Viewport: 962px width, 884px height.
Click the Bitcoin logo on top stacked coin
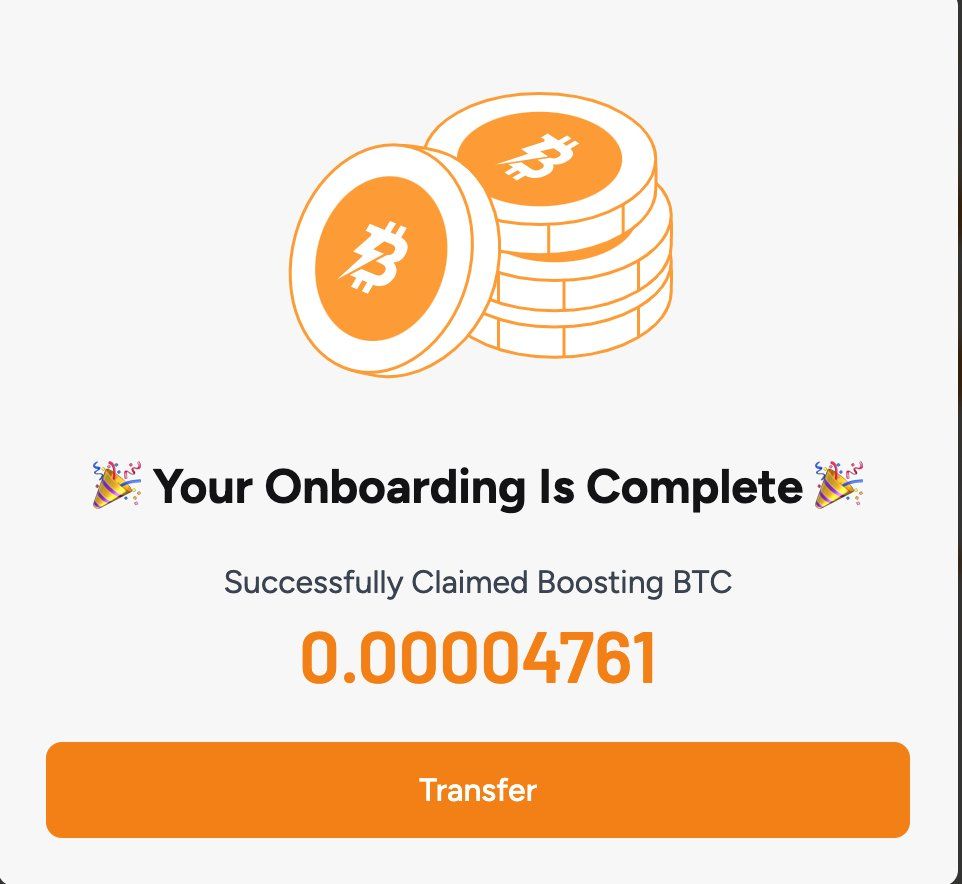[539, 158]
